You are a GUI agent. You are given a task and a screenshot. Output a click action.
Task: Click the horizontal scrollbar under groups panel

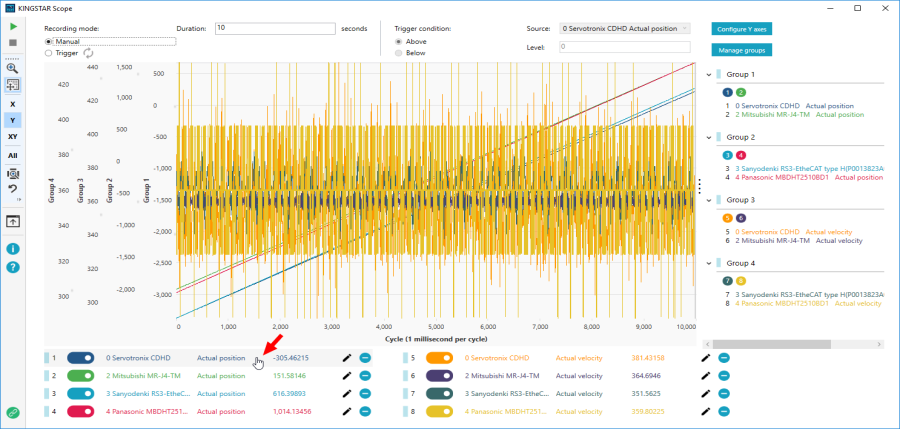pyautogui.click(x=770, y=344)
